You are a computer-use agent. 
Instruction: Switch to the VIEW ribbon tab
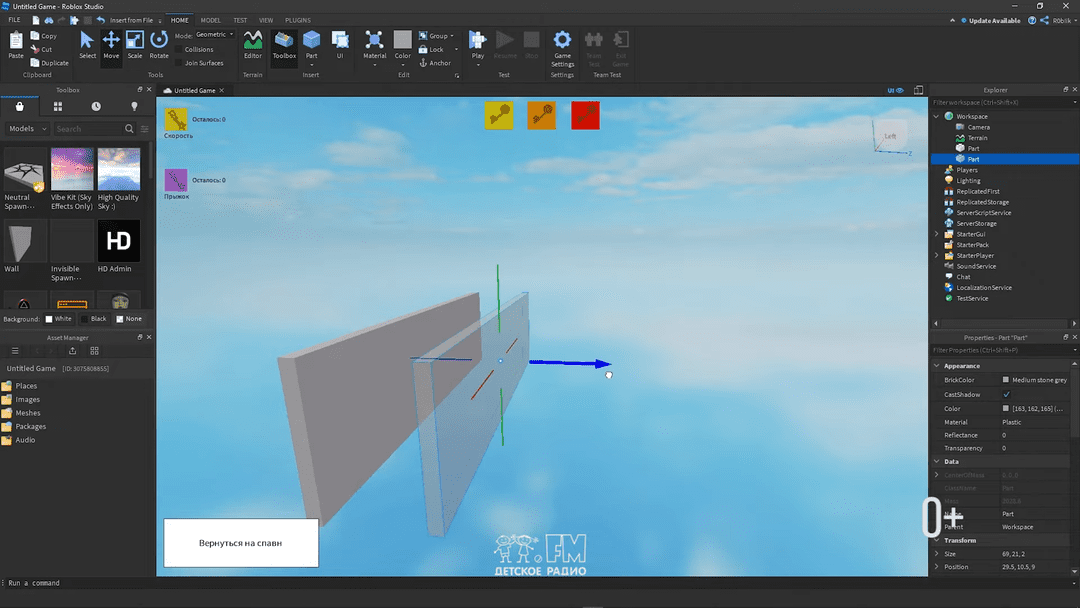[266, 20]
